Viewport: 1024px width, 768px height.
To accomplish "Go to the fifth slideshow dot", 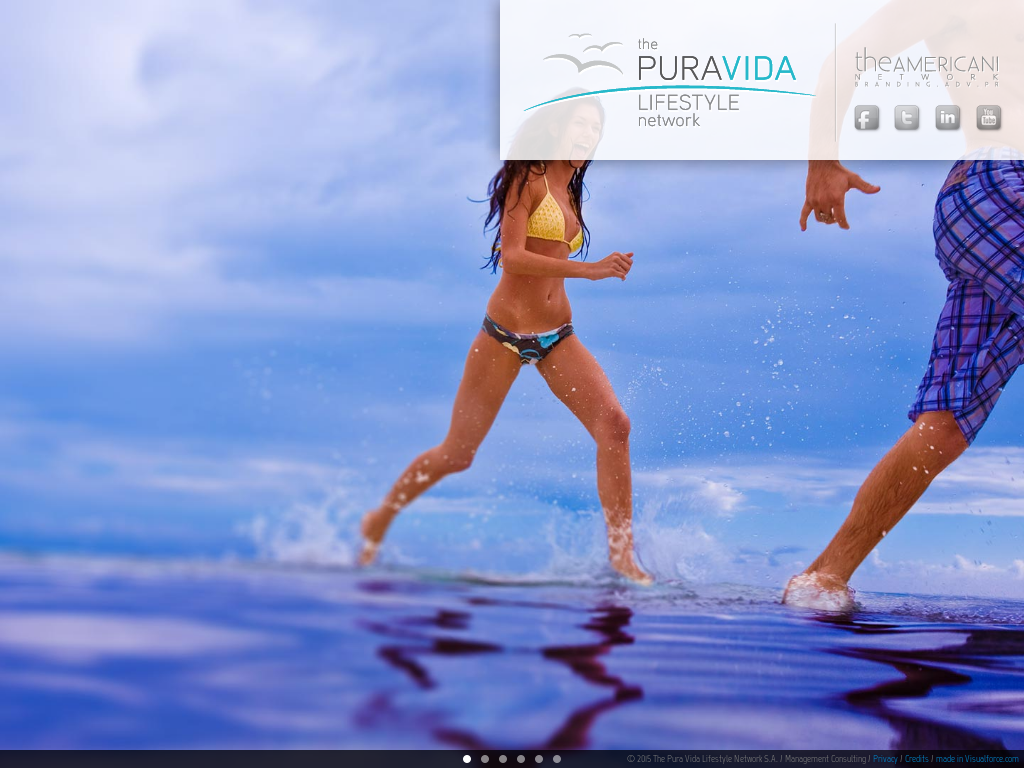I will point(539,759).
